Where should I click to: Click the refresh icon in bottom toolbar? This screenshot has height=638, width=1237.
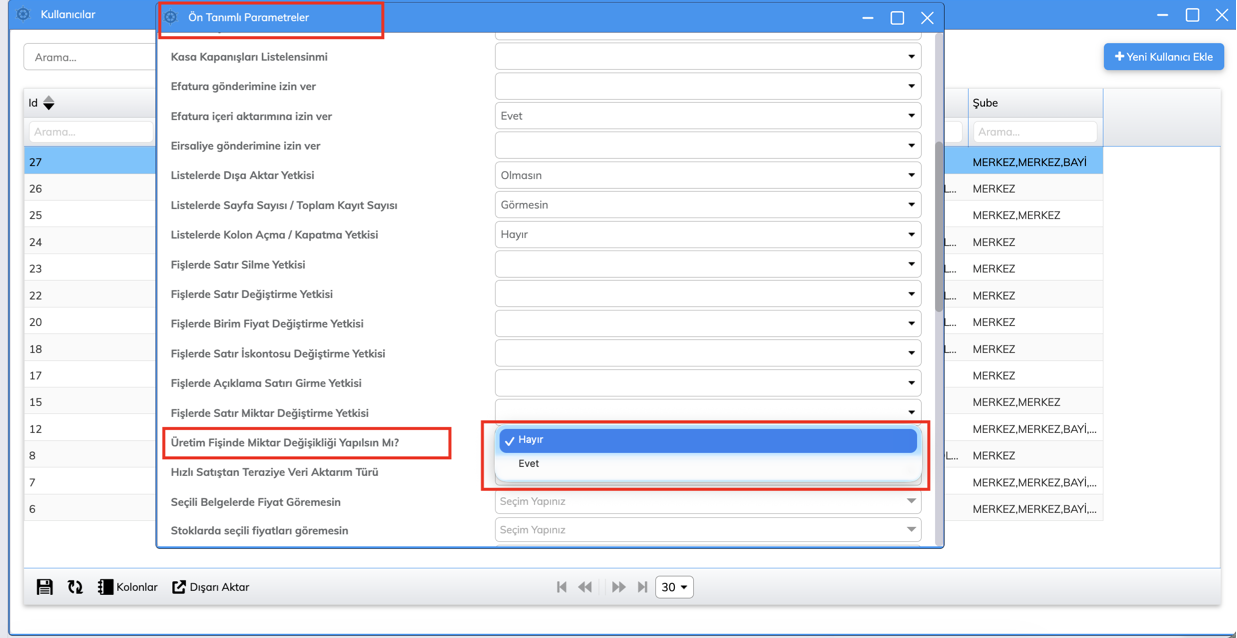75,587
